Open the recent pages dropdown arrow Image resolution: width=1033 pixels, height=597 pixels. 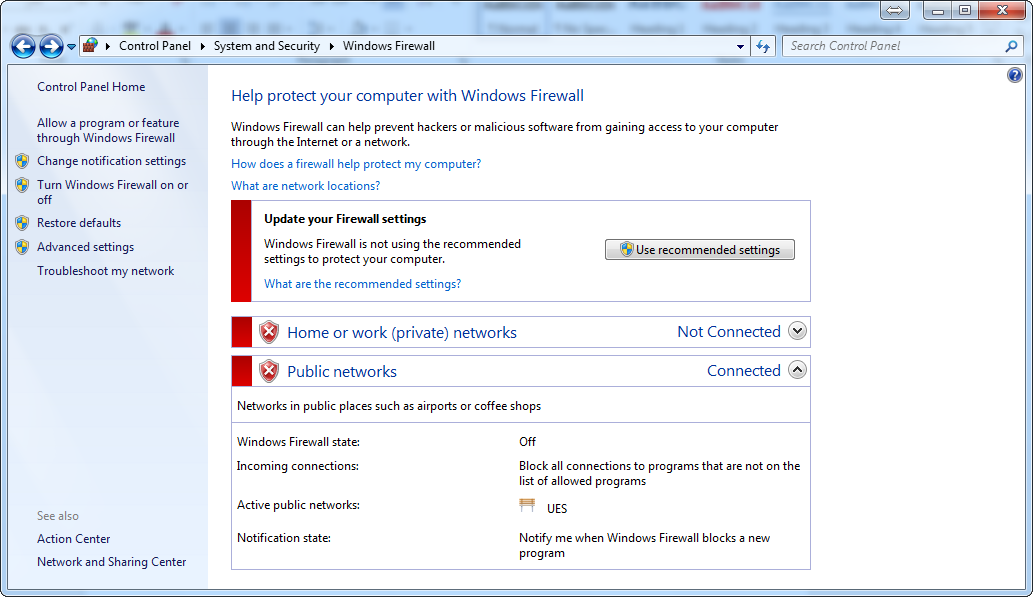pyautogui.click(x=71, y=47)
